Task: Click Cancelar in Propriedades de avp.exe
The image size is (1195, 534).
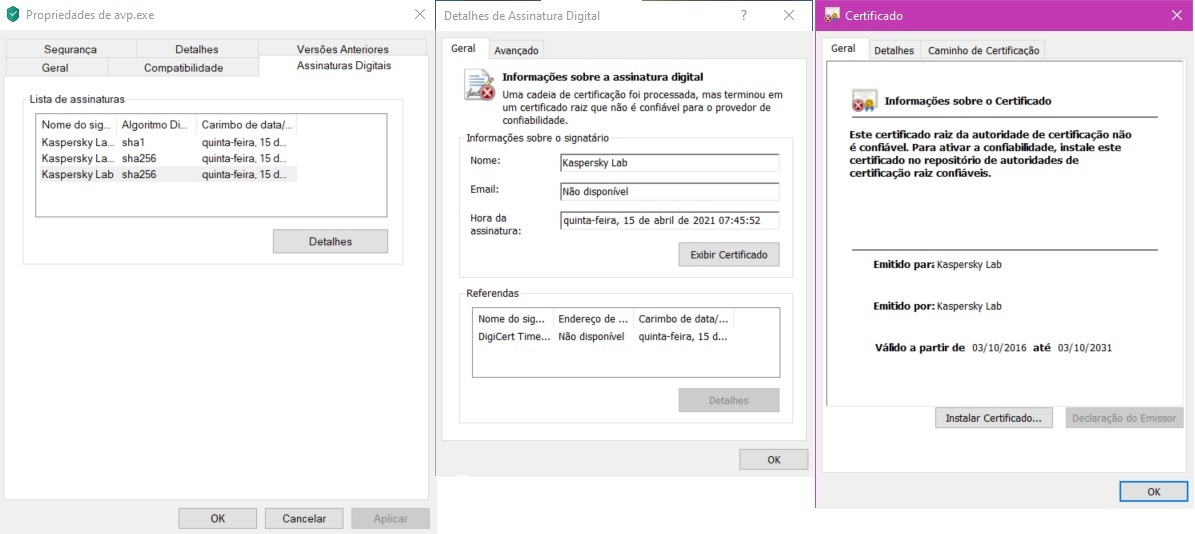Action: tap(304, 519)
